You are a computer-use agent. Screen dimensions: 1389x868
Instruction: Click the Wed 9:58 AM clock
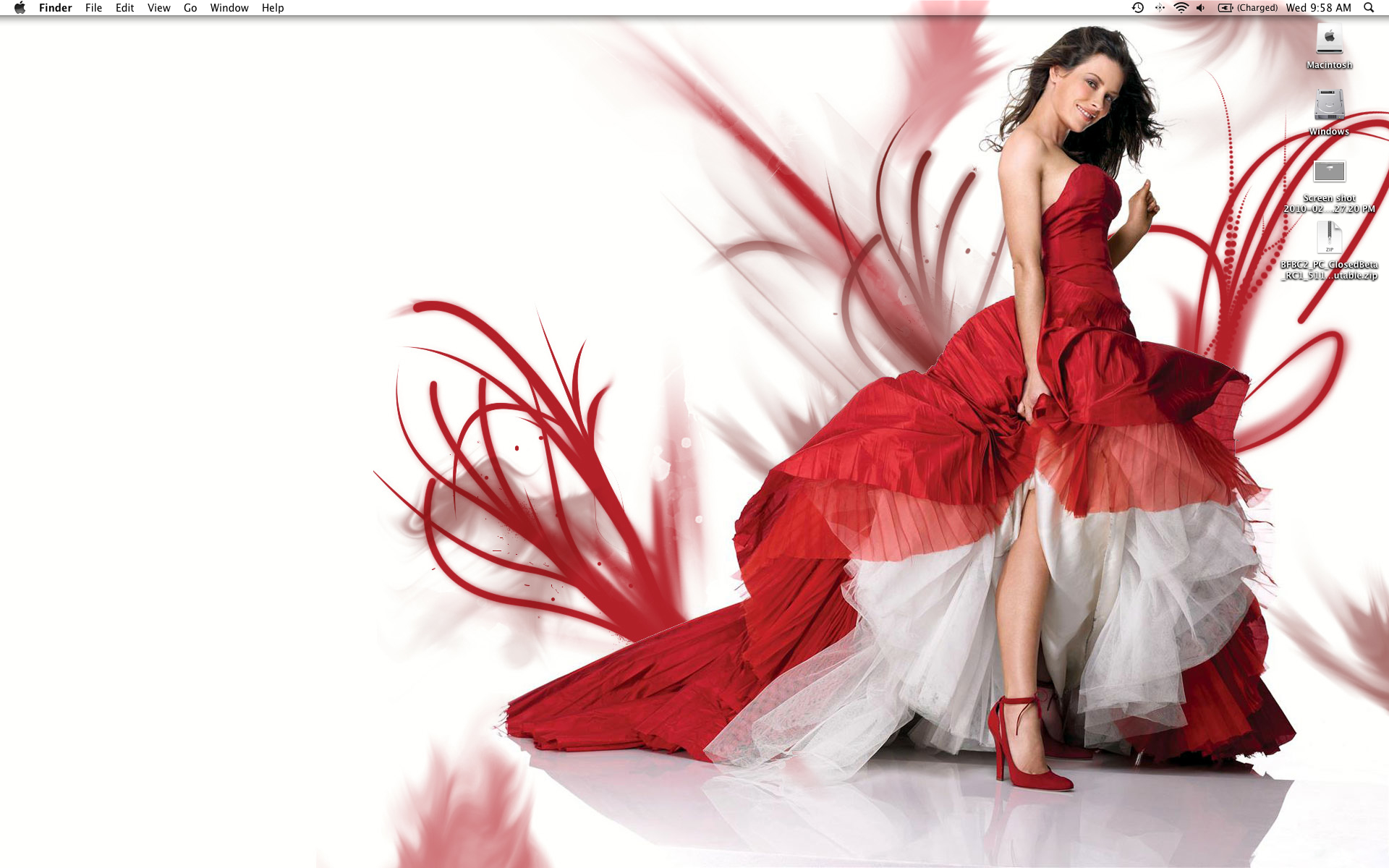tap(1318, 8)
